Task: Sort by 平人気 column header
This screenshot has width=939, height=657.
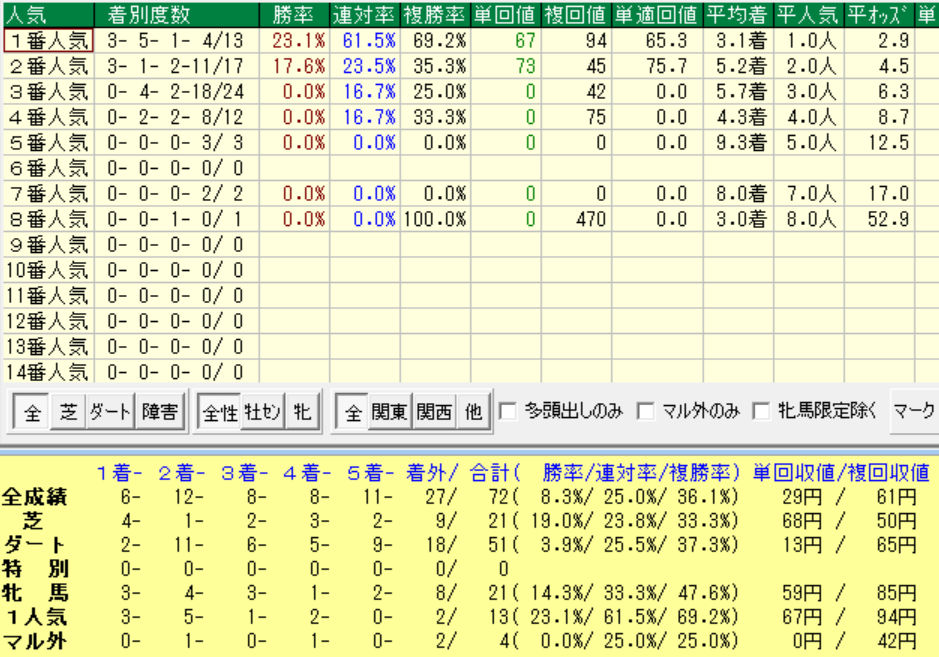Action: click(x=809, y=15)
